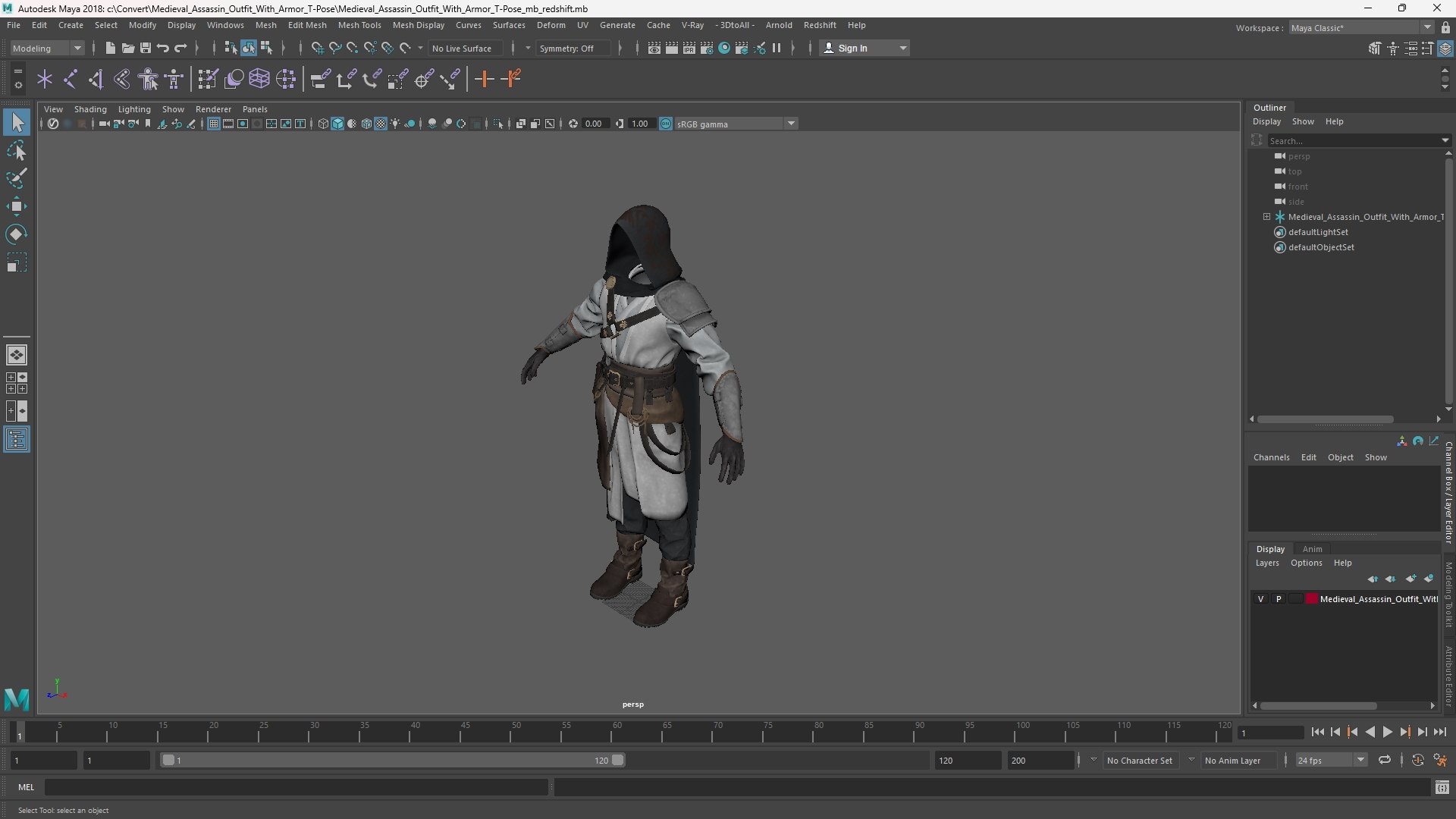Open the Channels menu in Channel Box
This screenshot has height=819, width=1456.
pyautogui.click(x=1271, y=457)
